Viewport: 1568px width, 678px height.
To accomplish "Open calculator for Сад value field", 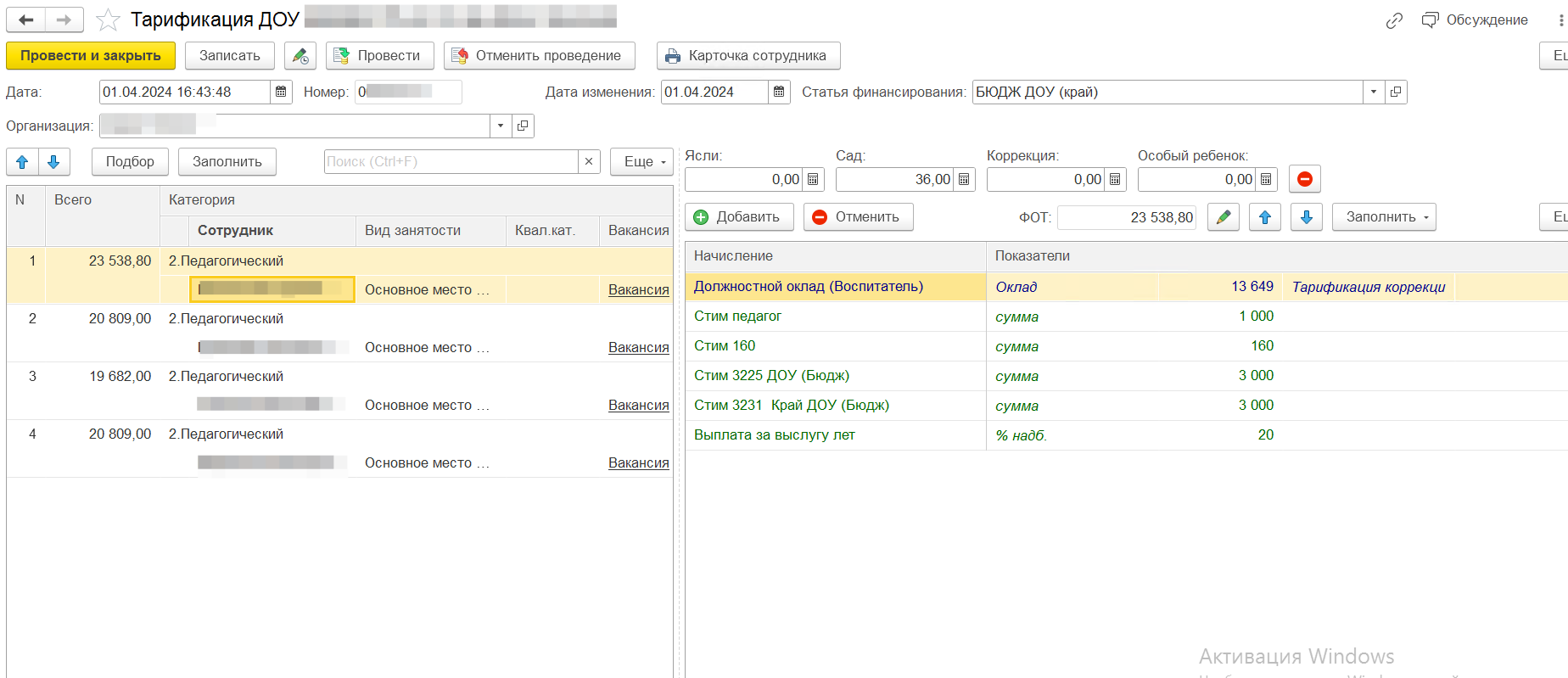I will pyautogui.click(x=964, y=179).
